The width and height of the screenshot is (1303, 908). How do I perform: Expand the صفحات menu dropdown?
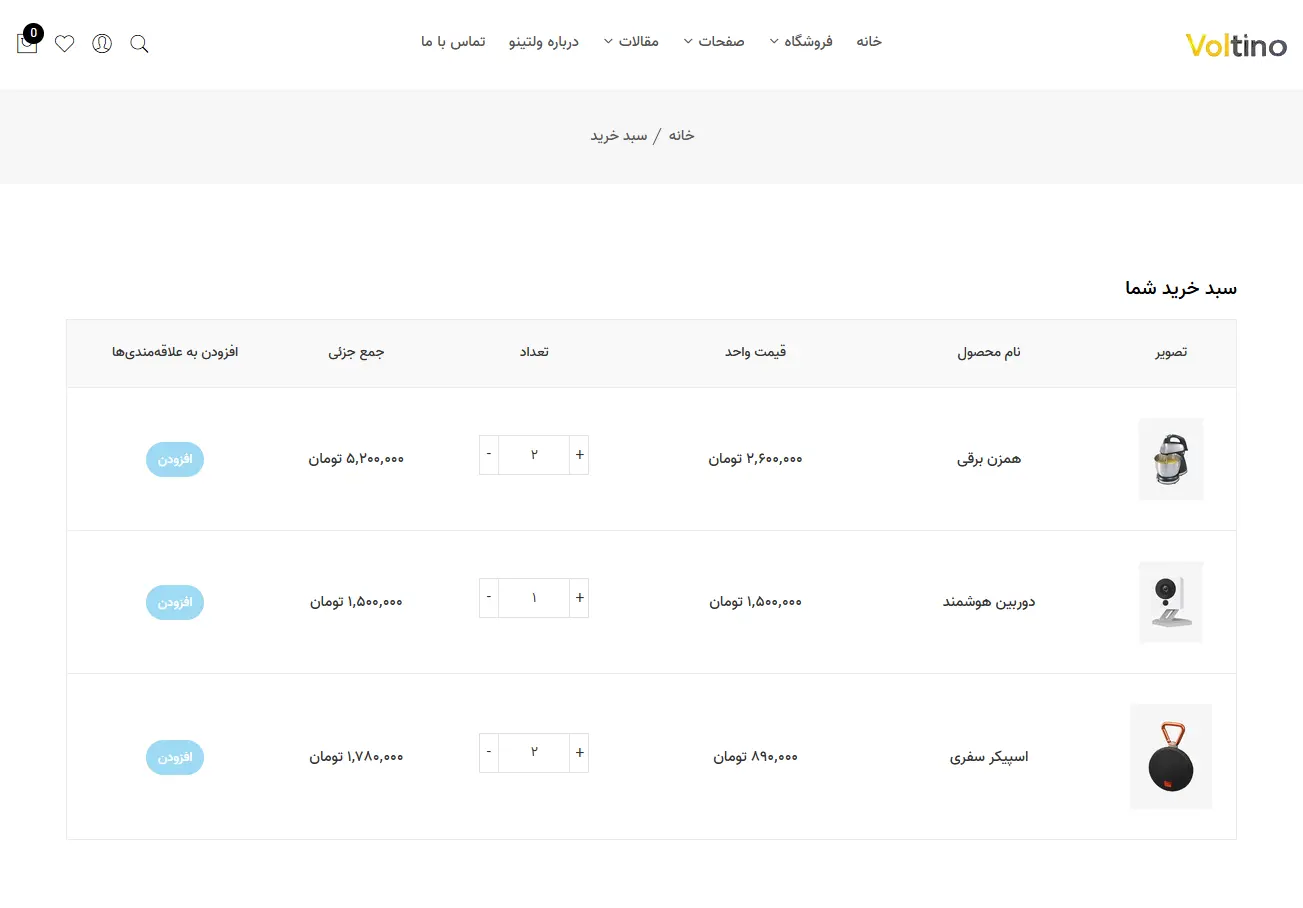point(714,42)
